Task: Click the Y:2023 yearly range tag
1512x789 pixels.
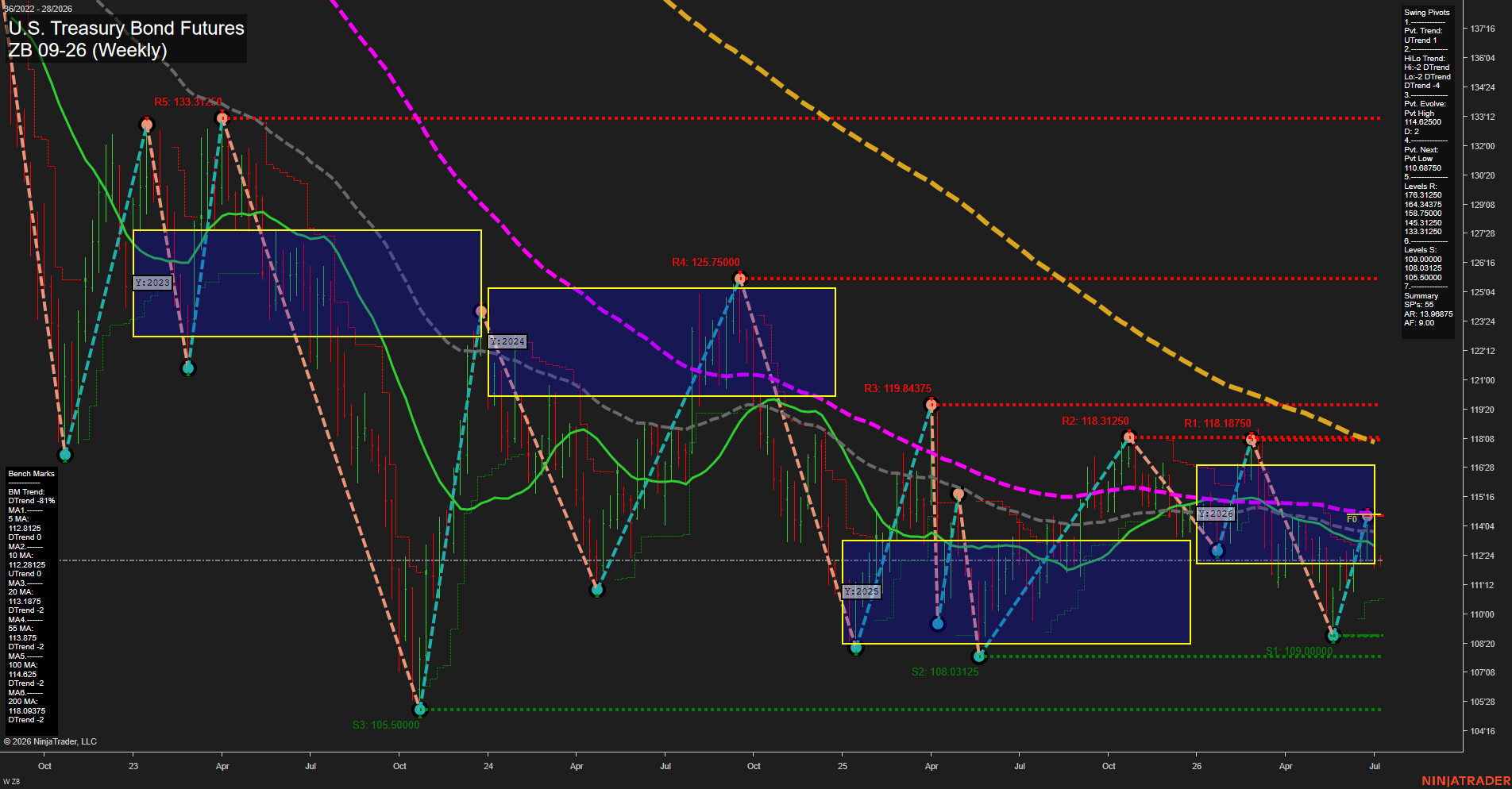Action: pos(152,283)
